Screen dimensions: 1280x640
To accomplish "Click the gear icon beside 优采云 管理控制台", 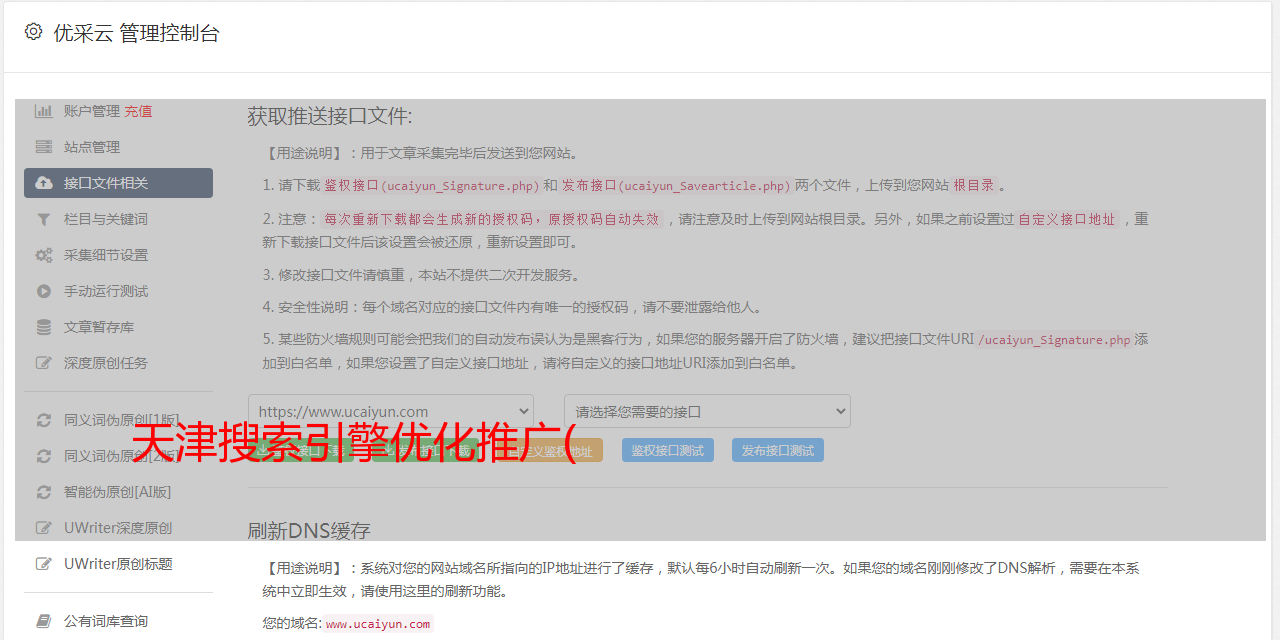I will coord(33,32).
